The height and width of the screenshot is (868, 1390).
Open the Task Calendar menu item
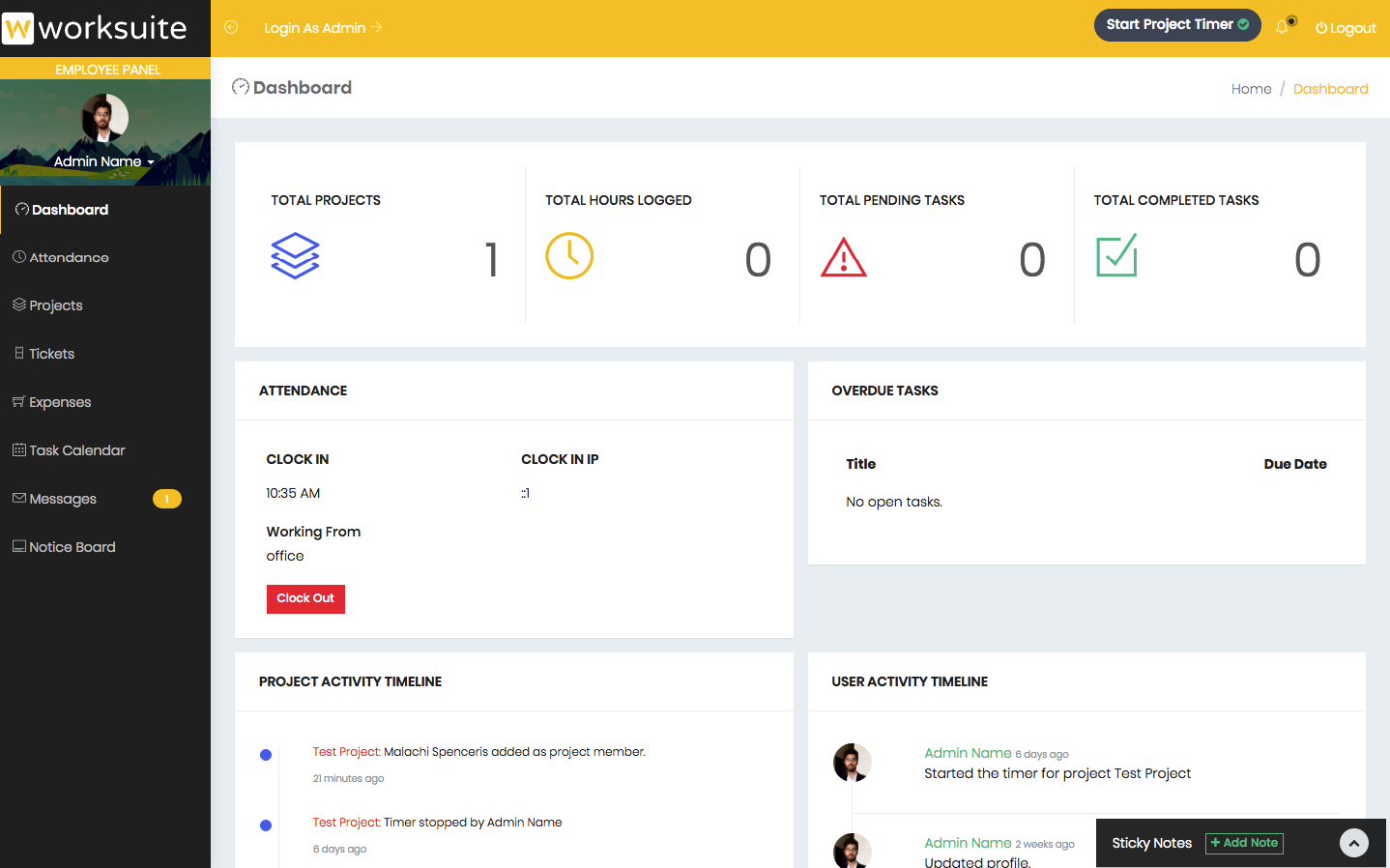[76, 450]
